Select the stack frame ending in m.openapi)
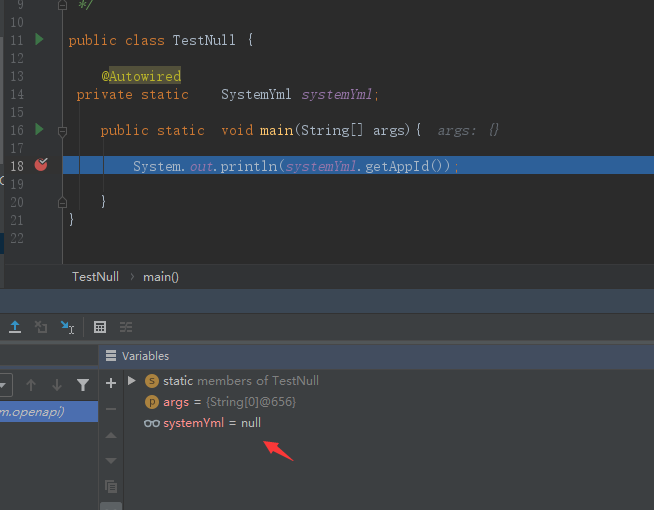This screenshot has height=510, width=654. point(49,412)
